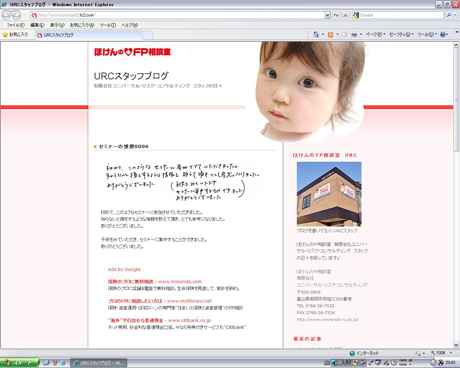The image size is (460, 368).
Task: Click the handwritten note image
Action: tap(183, 182)
